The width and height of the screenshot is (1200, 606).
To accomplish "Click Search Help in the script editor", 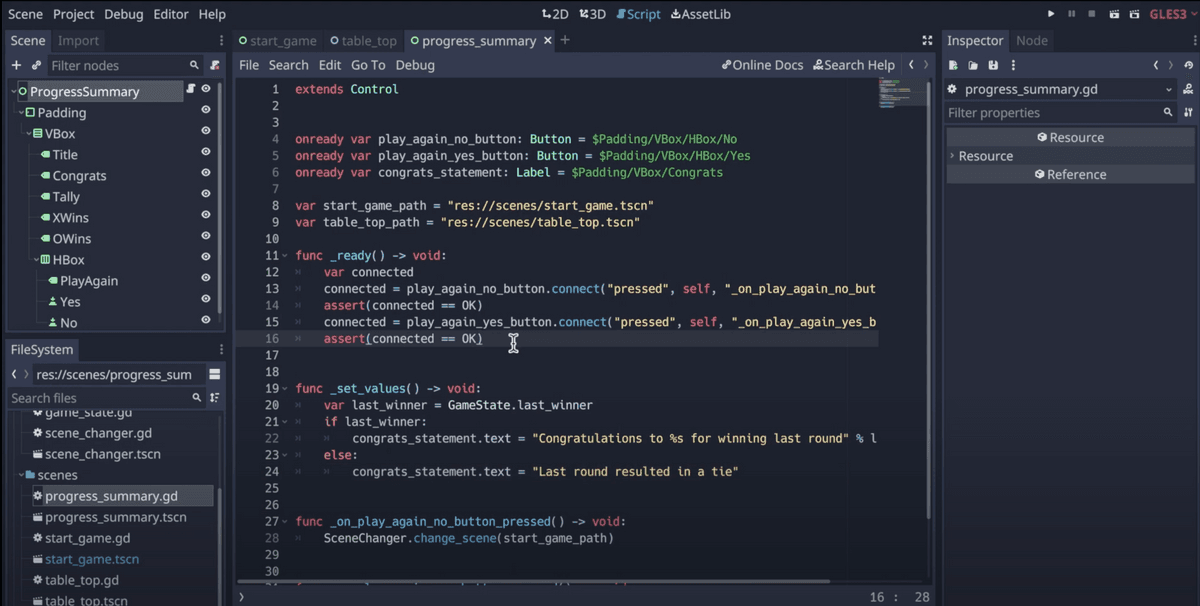I will [854, 64].
